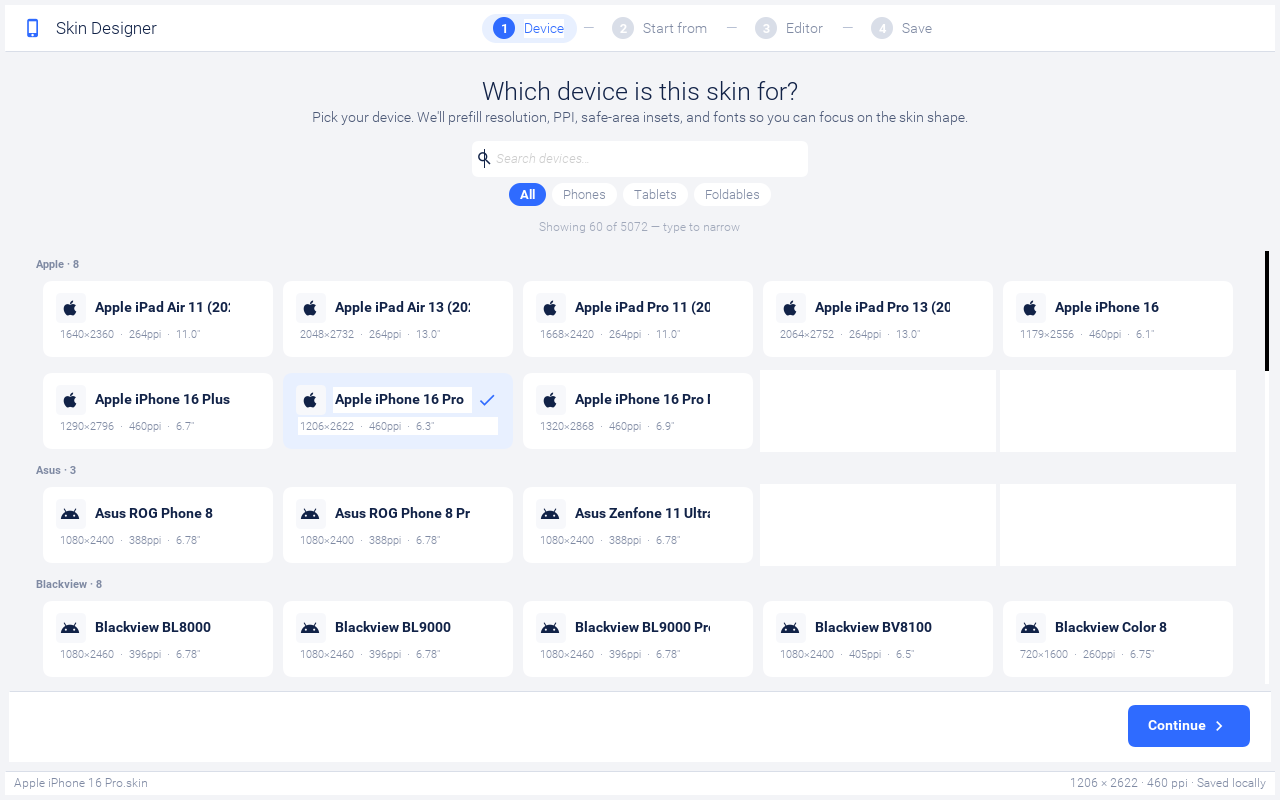Click the Blackview Color 8 title
This screenshot has height=800, width=1280.
point(1111,627)
